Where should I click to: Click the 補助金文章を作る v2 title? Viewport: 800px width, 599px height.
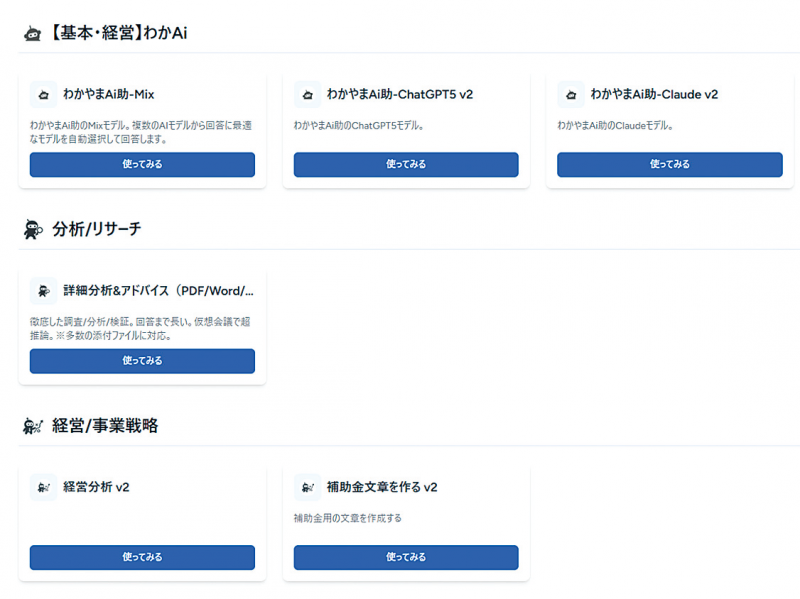pyautogui.click(x=382, y=487)
